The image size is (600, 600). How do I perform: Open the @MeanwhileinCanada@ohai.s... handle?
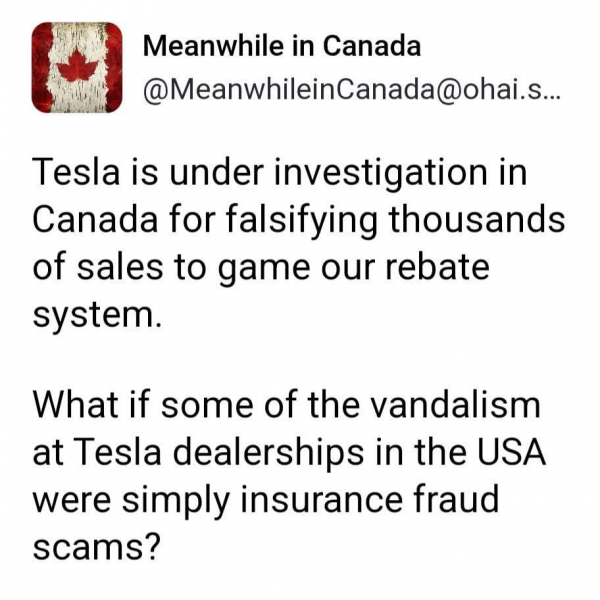pos(351,91)
